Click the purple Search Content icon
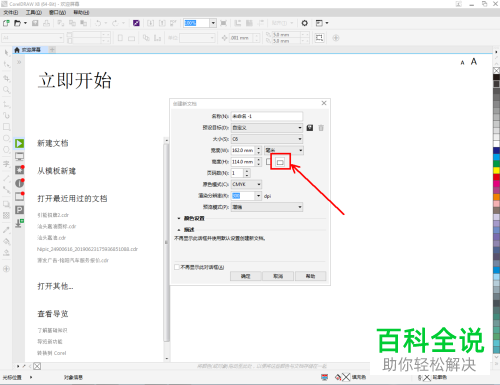The image size is (500, 385). point(136,23)
